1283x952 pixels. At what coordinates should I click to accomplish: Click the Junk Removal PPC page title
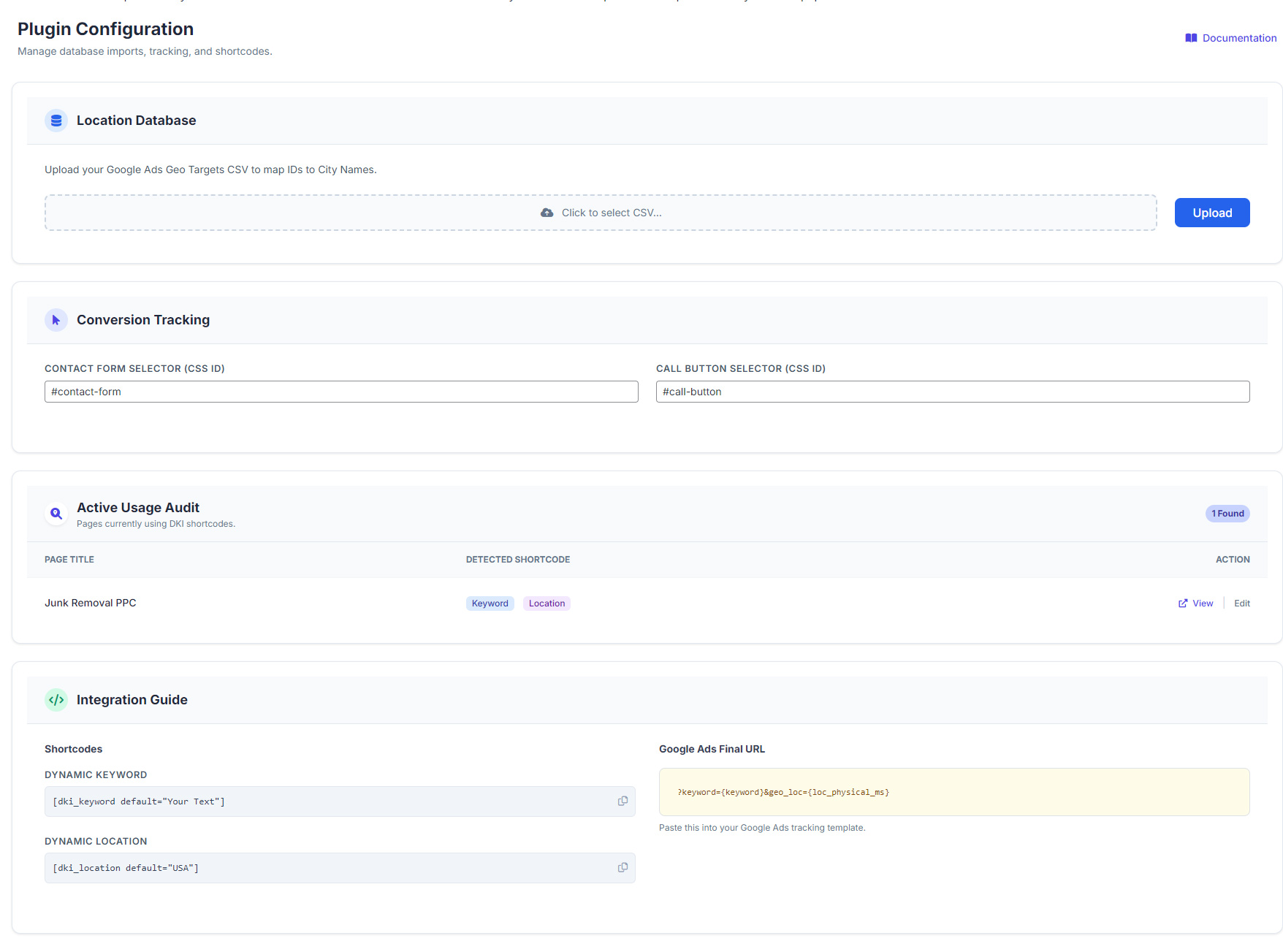point(91,603)
